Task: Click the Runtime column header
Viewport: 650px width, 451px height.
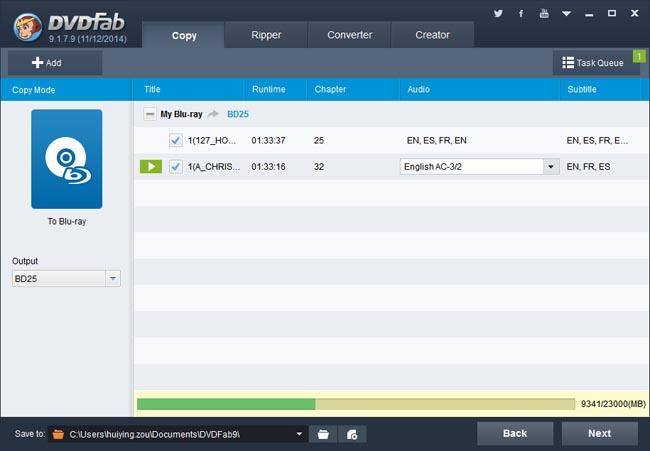Action: coord(269,89)
